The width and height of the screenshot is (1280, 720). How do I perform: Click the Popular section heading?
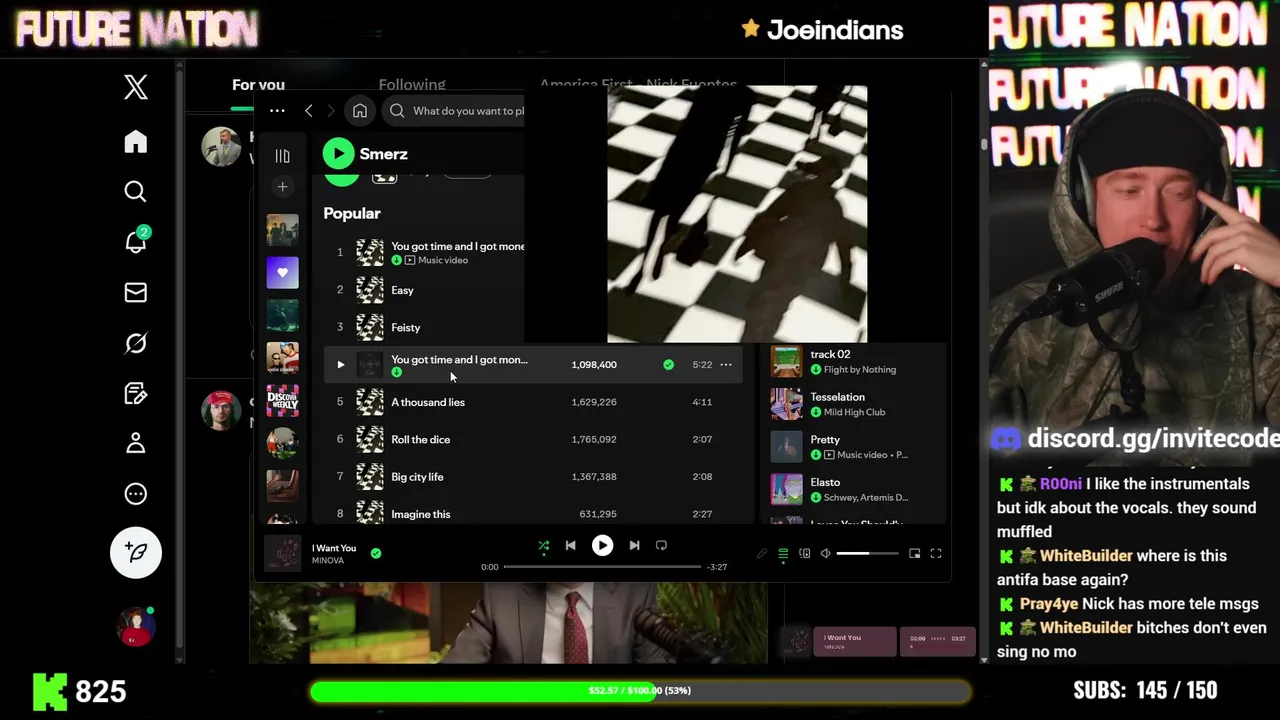click(352, 213)
